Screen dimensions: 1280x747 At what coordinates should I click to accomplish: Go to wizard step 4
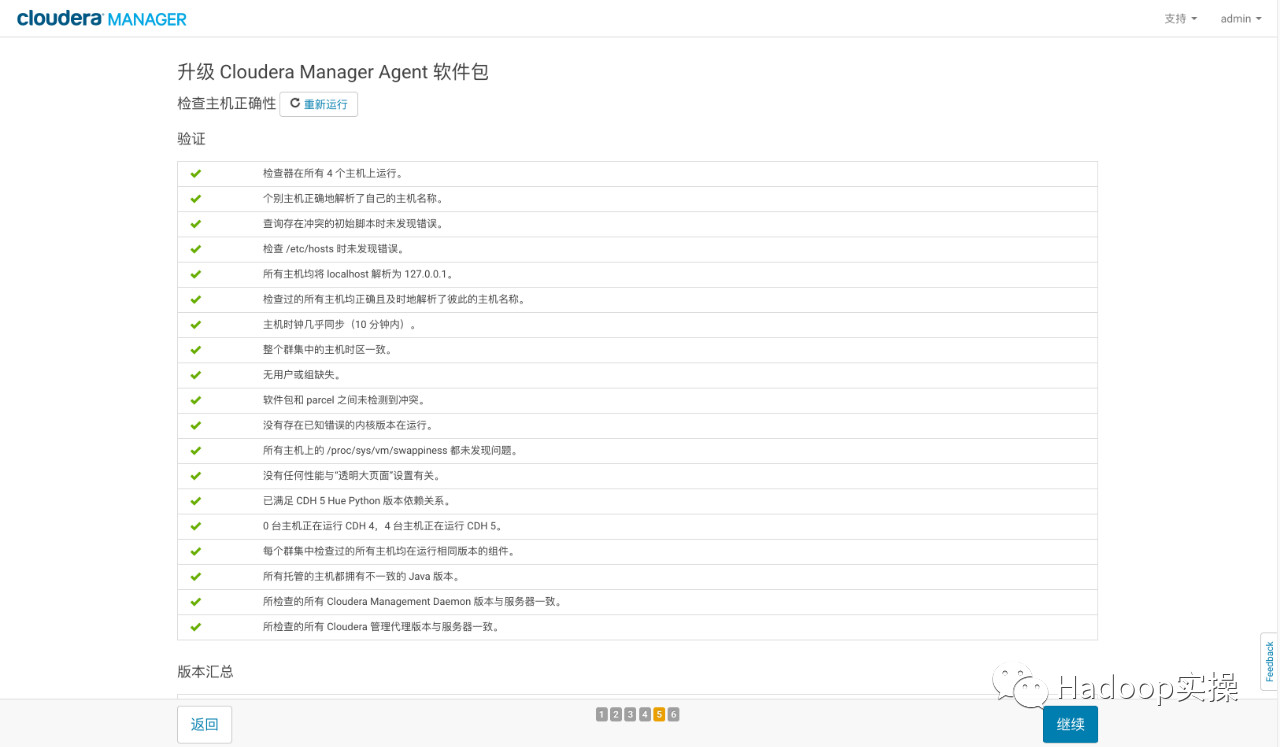645,714
